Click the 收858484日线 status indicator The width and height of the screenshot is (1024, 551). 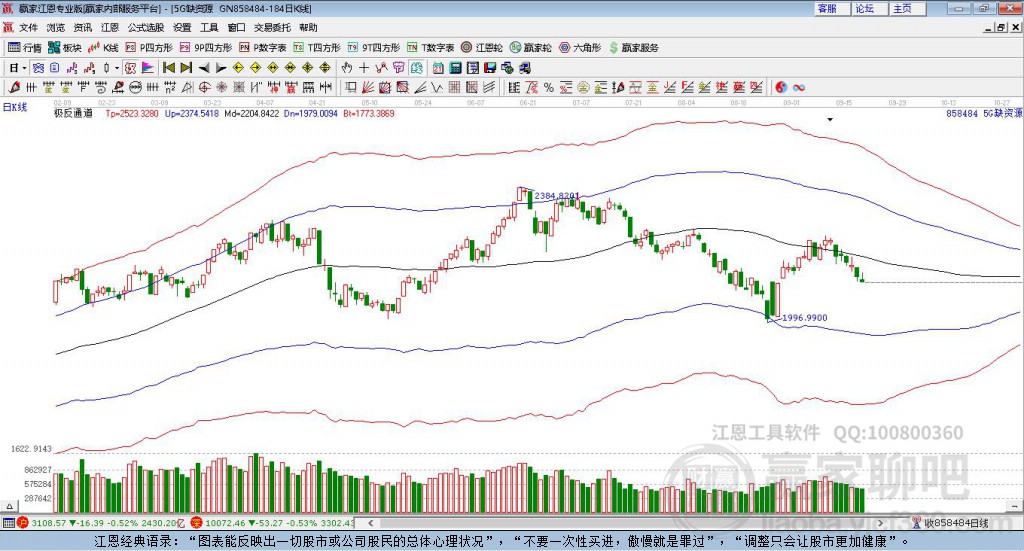pyautogui.click(x=950, y=523)
